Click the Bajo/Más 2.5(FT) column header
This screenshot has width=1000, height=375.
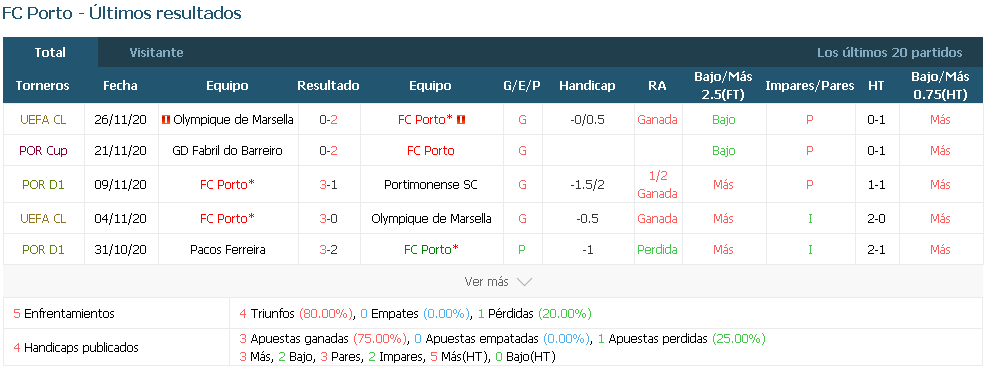[723, 85]
